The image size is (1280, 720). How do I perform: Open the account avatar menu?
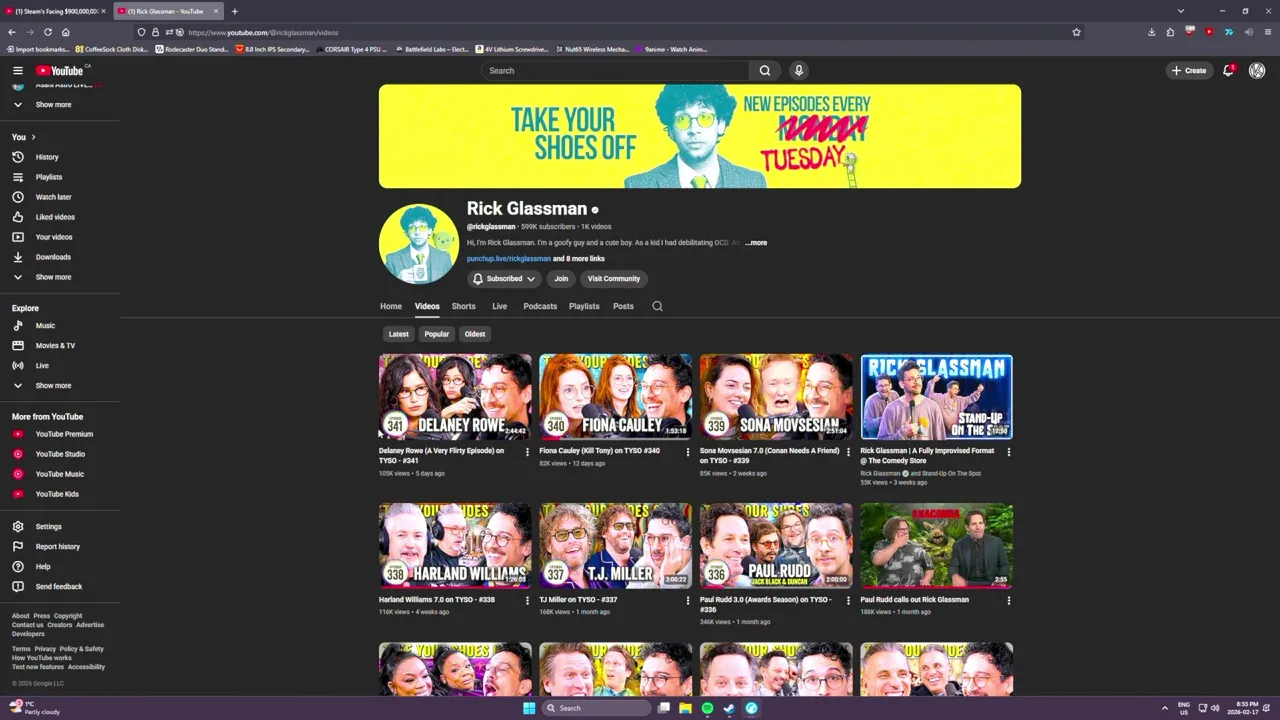click(x=1257, y=70)
